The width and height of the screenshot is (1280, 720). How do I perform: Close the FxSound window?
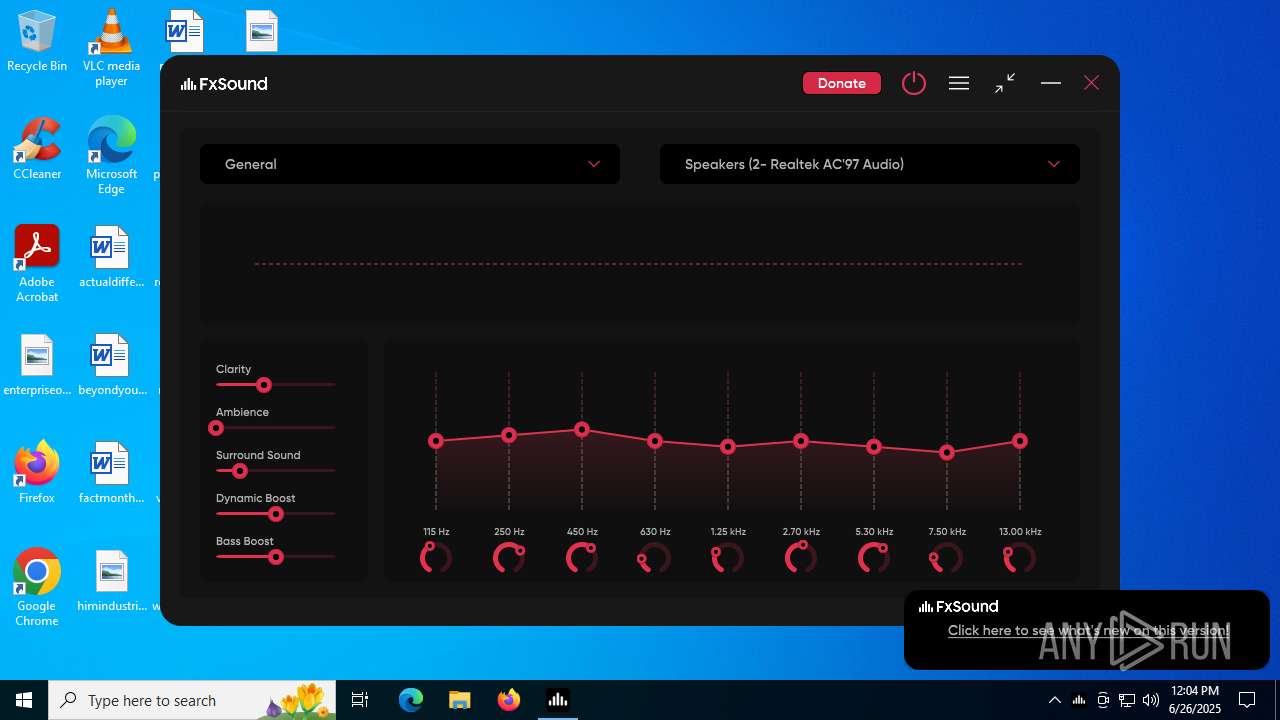coord(1092,83)
